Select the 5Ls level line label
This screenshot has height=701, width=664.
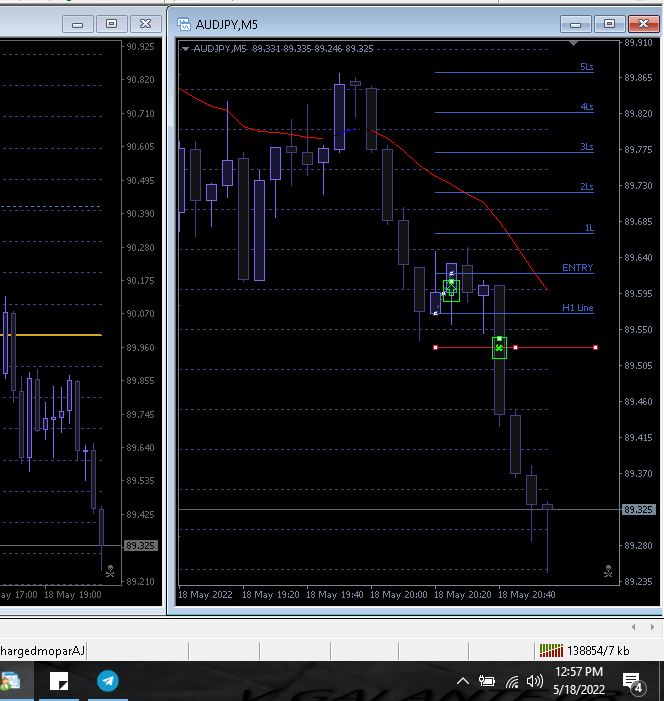coord(587,67)
